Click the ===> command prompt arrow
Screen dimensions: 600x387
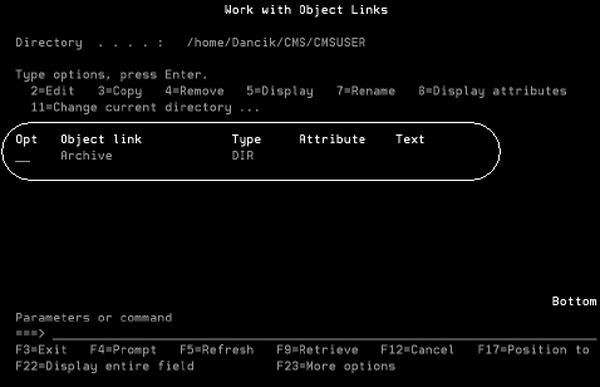[x=30, y=333]
